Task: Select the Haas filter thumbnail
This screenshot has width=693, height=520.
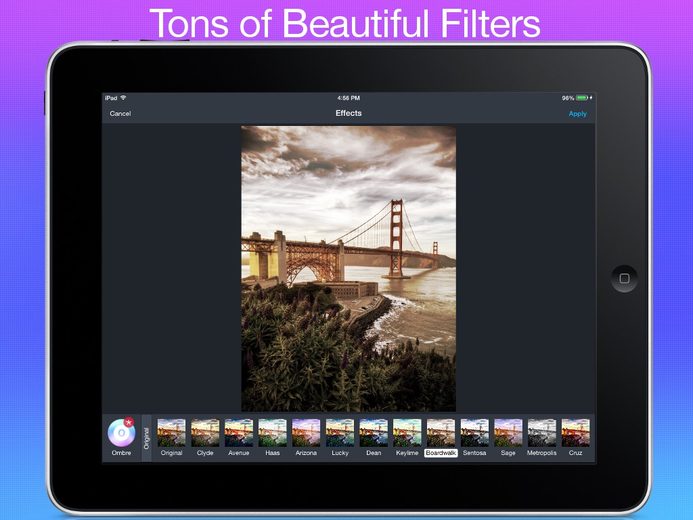Action: [x=272, y=433]
